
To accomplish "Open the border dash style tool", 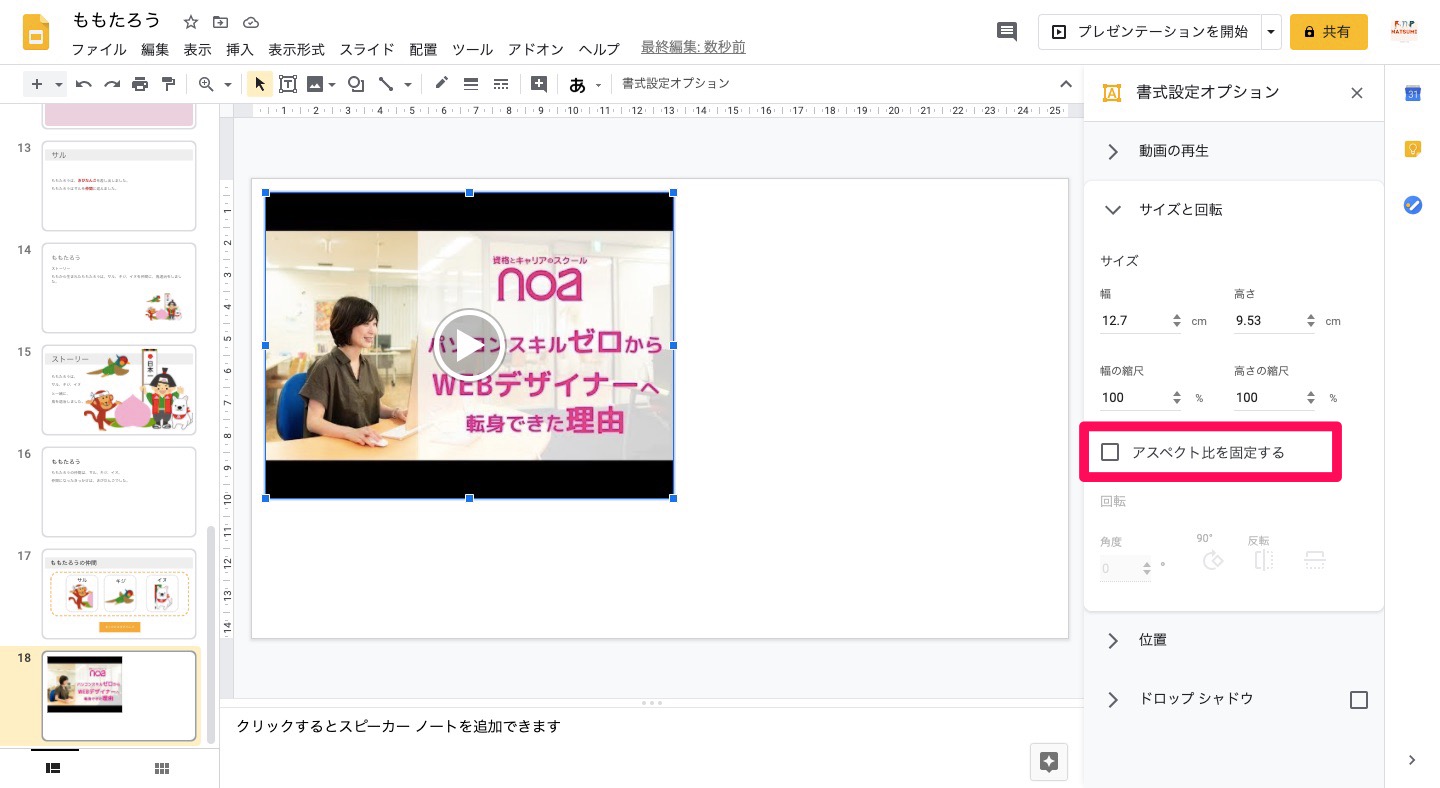I will (501, 84).
